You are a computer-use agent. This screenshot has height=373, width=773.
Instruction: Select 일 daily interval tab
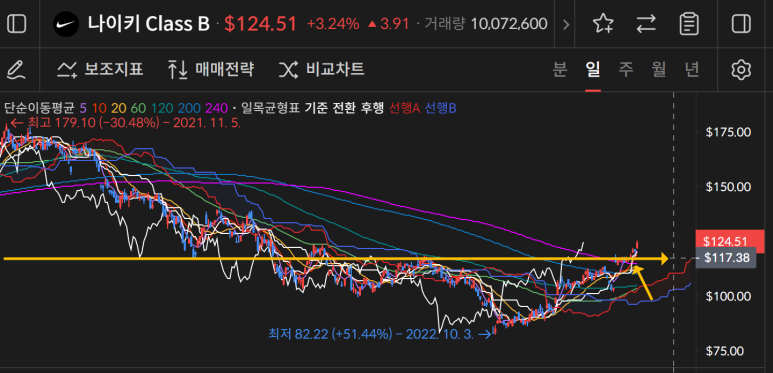(593, 69)
